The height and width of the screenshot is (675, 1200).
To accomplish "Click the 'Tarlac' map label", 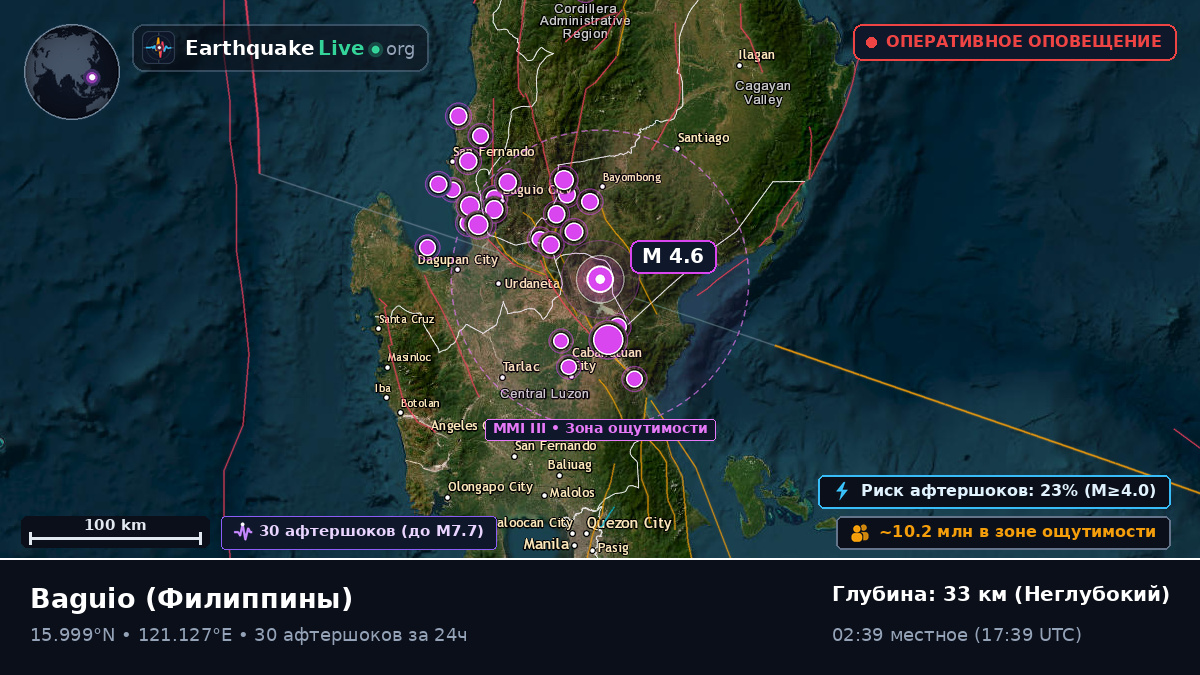I will (521, 367).
